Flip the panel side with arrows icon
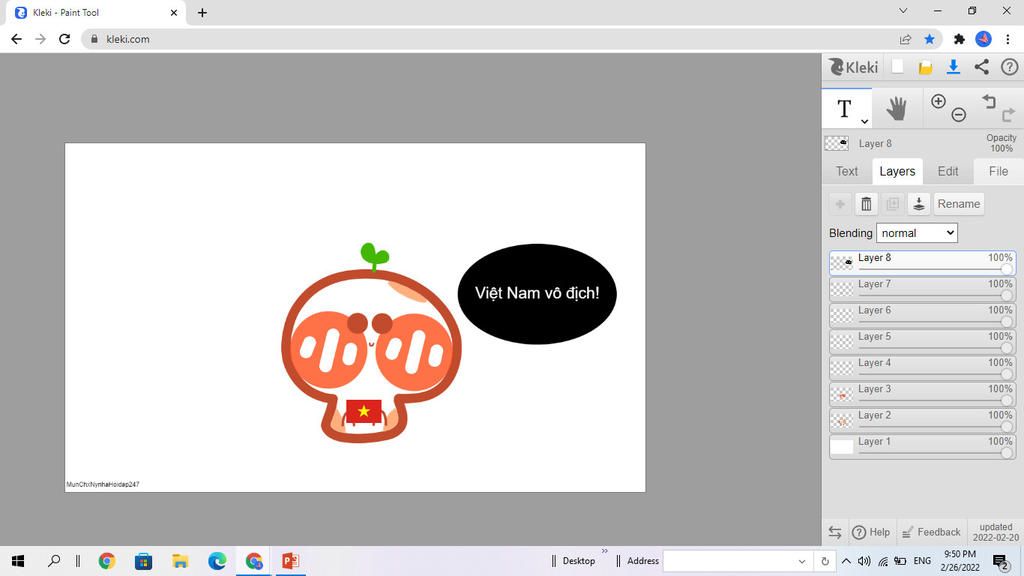The image size is (1024, 576). pyautogui.click(x=835, y=532)
